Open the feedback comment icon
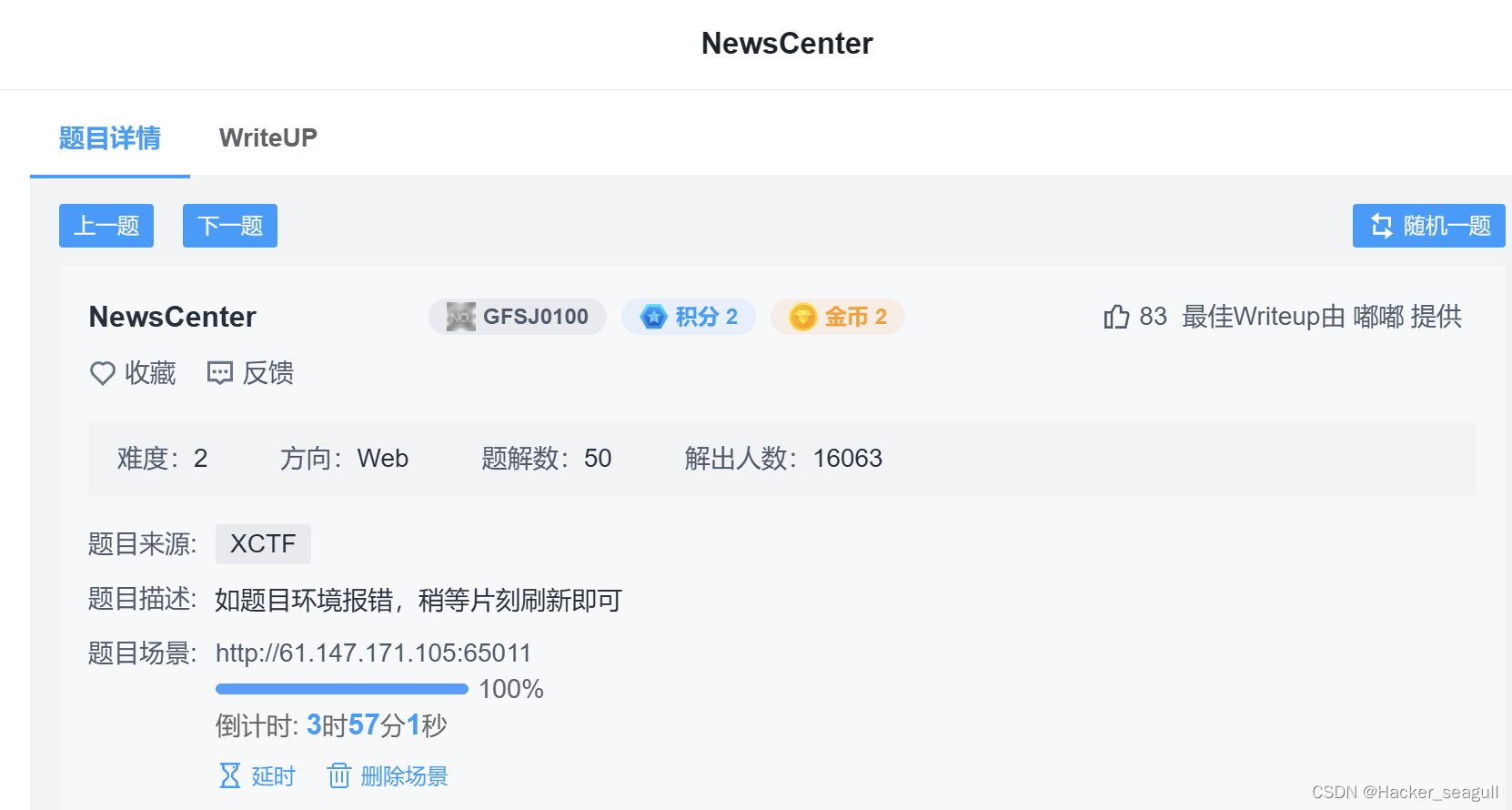Image resolution: width=1512 pixels, height=810 pixels. (x=218, y=373)
